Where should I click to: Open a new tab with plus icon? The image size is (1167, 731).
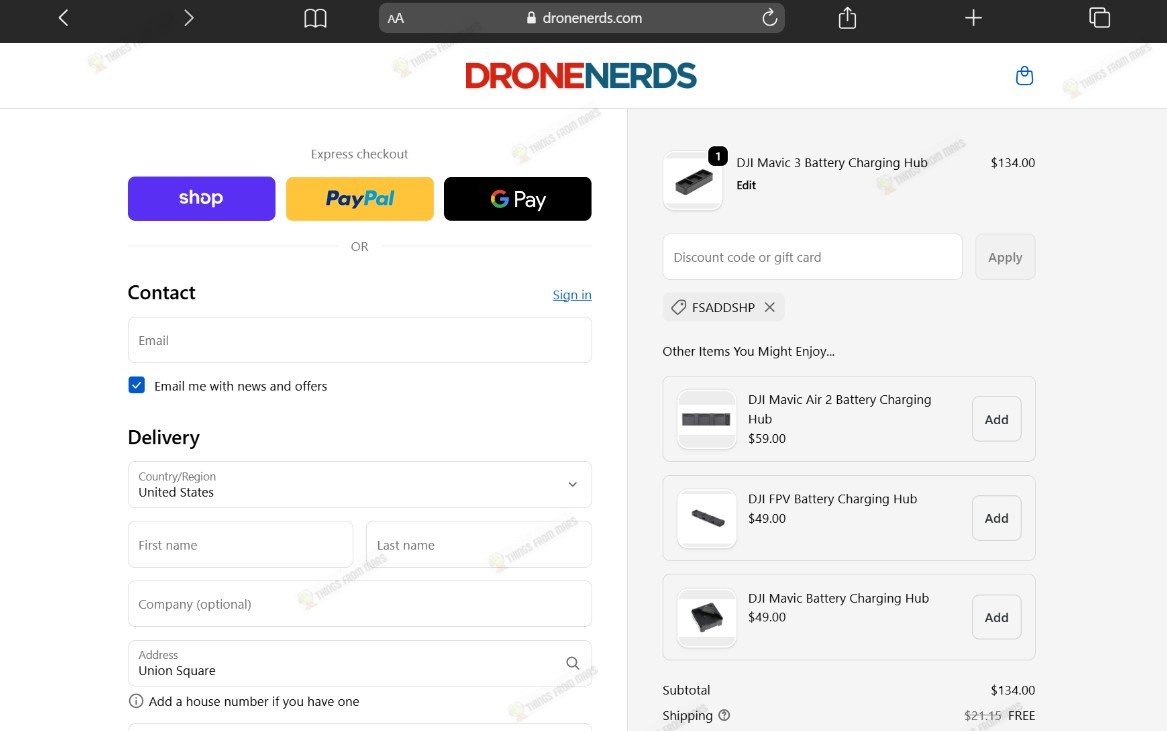click(x=973, y=18)
